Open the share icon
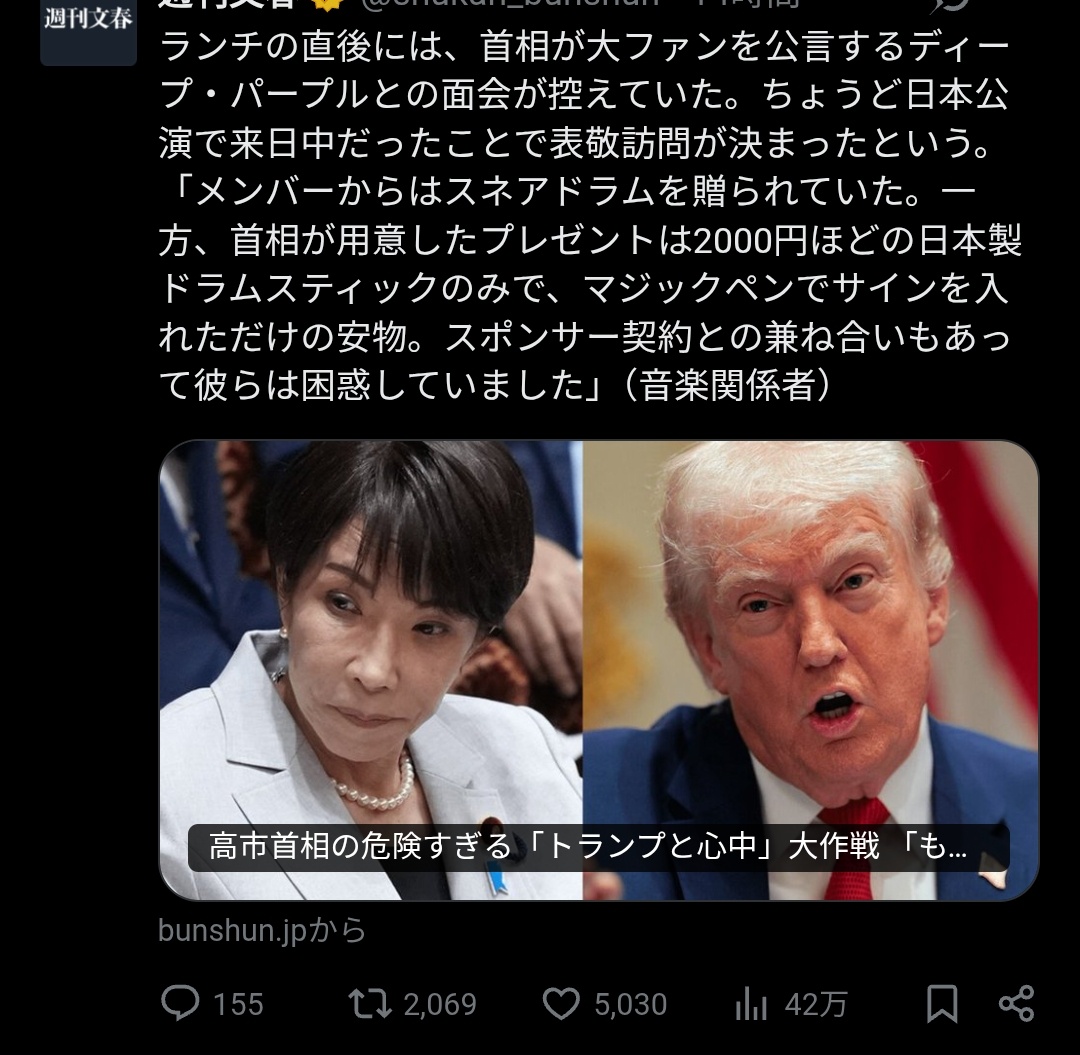 [x=1016, y=1003]
